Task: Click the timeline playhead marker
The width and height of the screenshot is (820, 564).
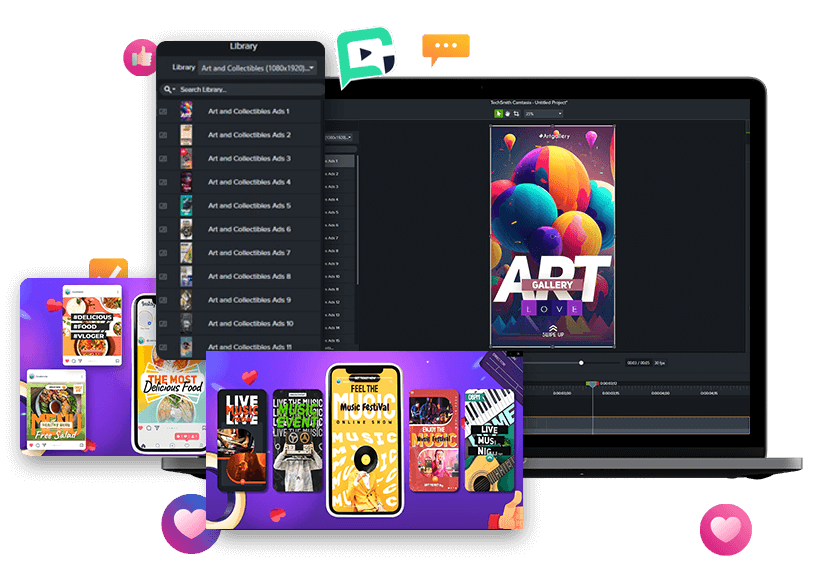Action: pyautogui.click(x=592, y=383)
